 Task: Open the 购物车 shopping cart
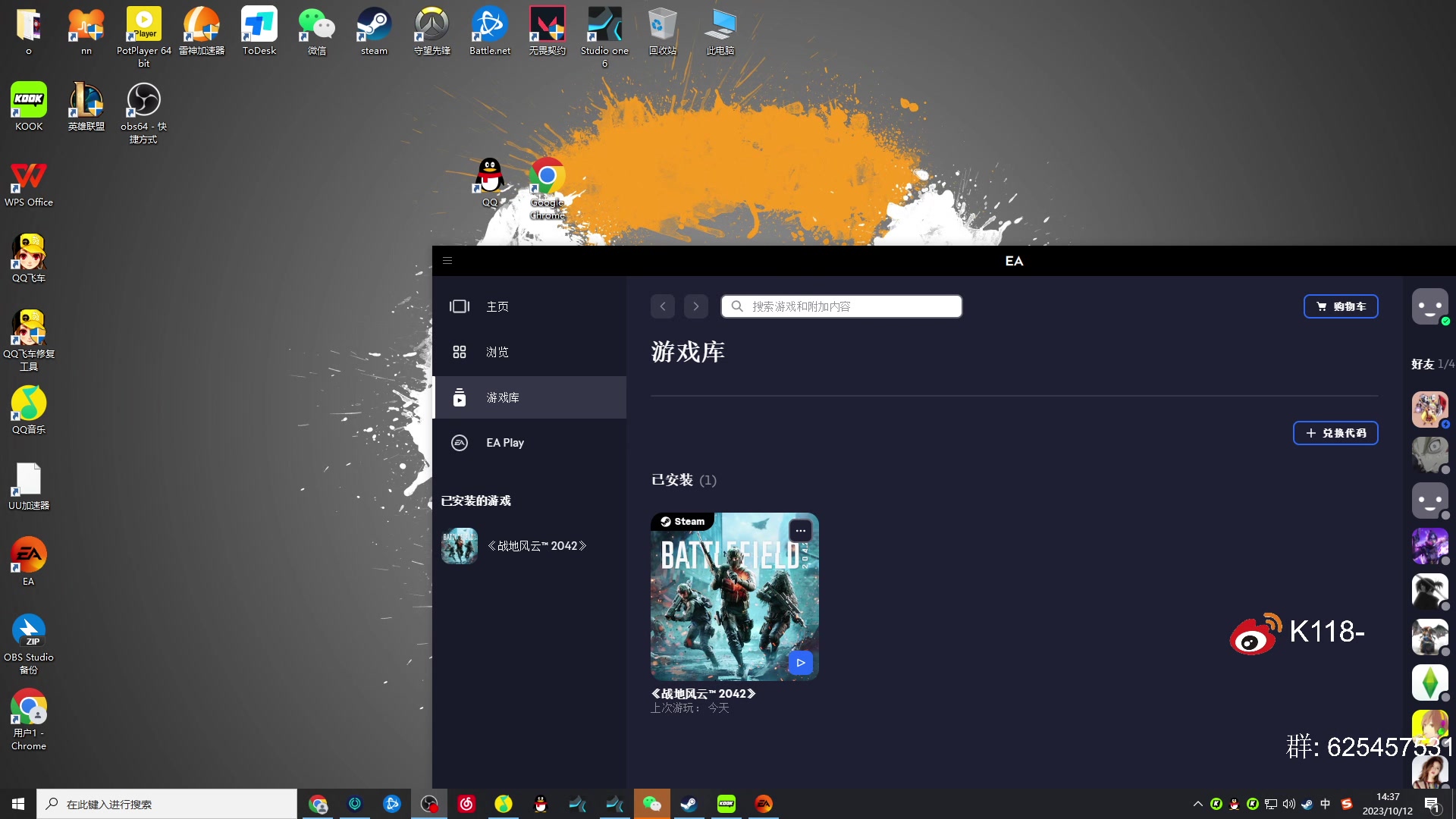[1341, 306]
